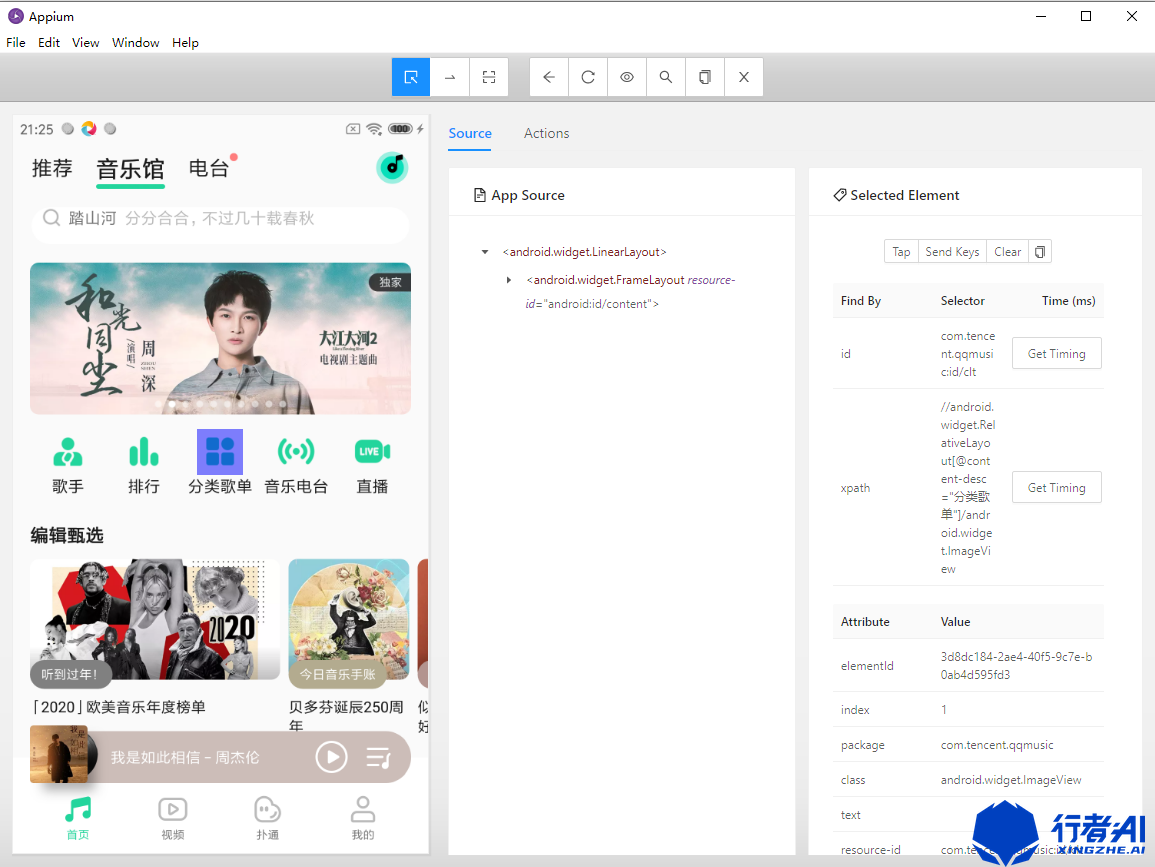
Task: Click the Tap button
Action: click(902, 252)
